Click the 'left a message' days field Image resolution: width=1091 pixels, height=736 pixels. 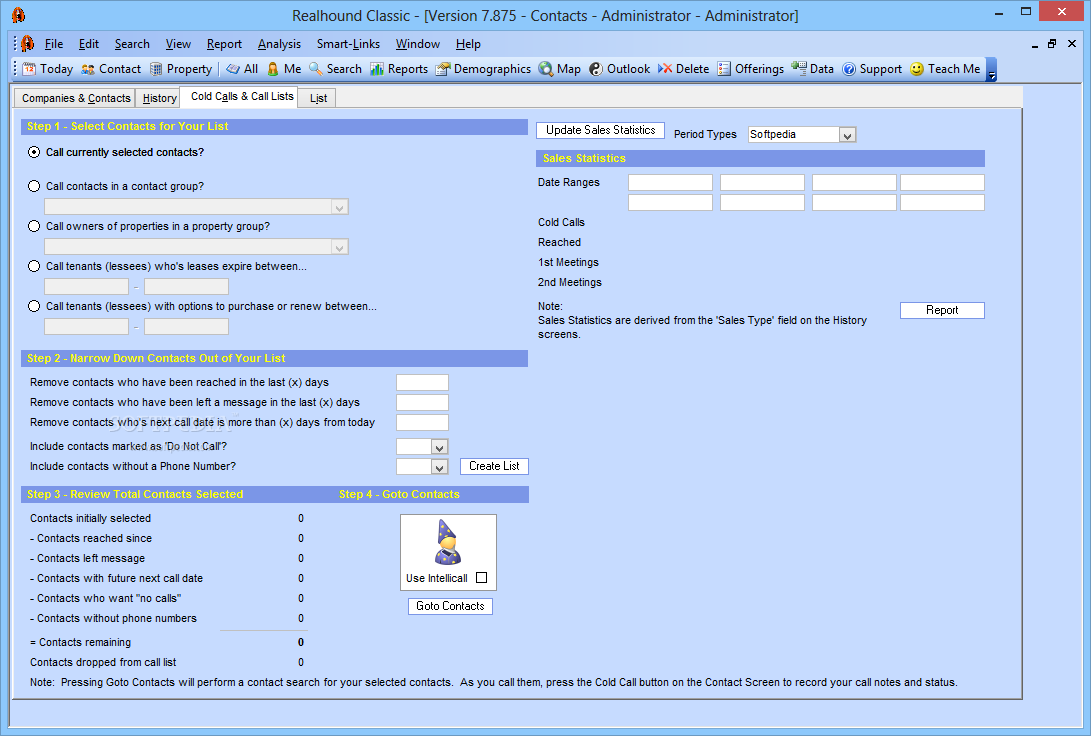point(422,403)
